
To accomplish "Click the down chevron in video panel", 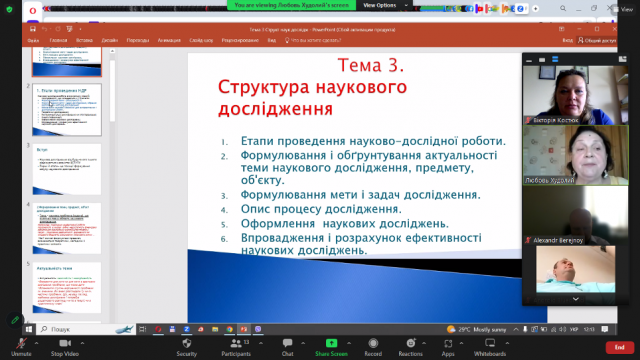I will click(576, 299).
